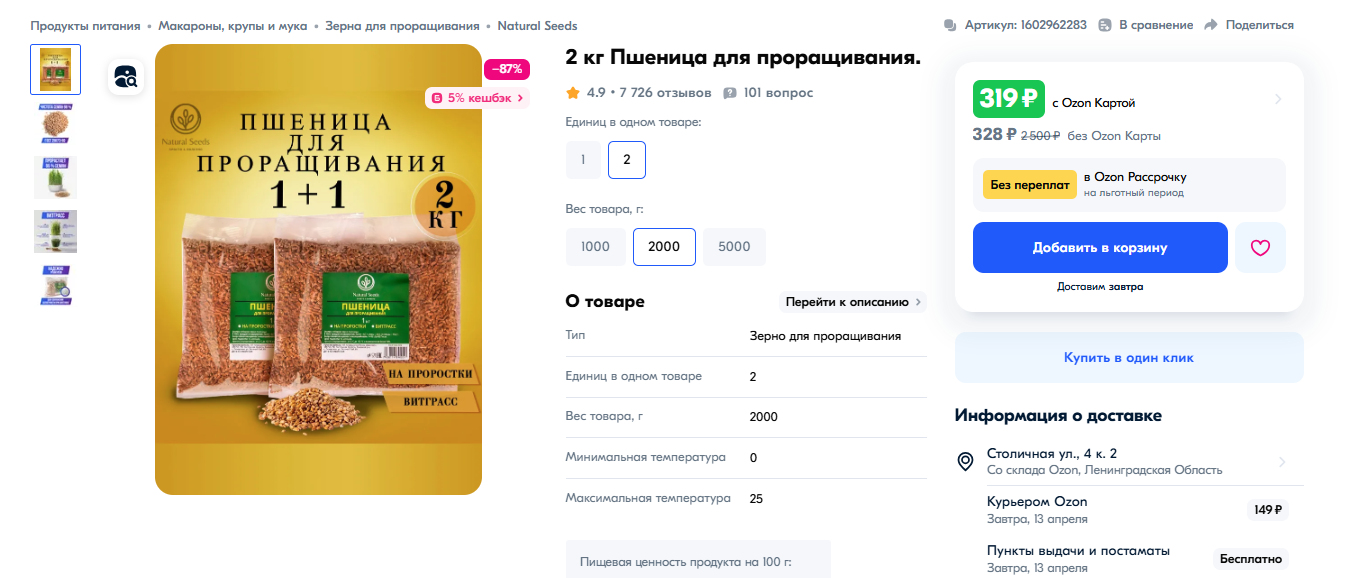Viewport: 1372px width, 578px height.
Task: Click the article number copy icon
Action: coord(950,25)
